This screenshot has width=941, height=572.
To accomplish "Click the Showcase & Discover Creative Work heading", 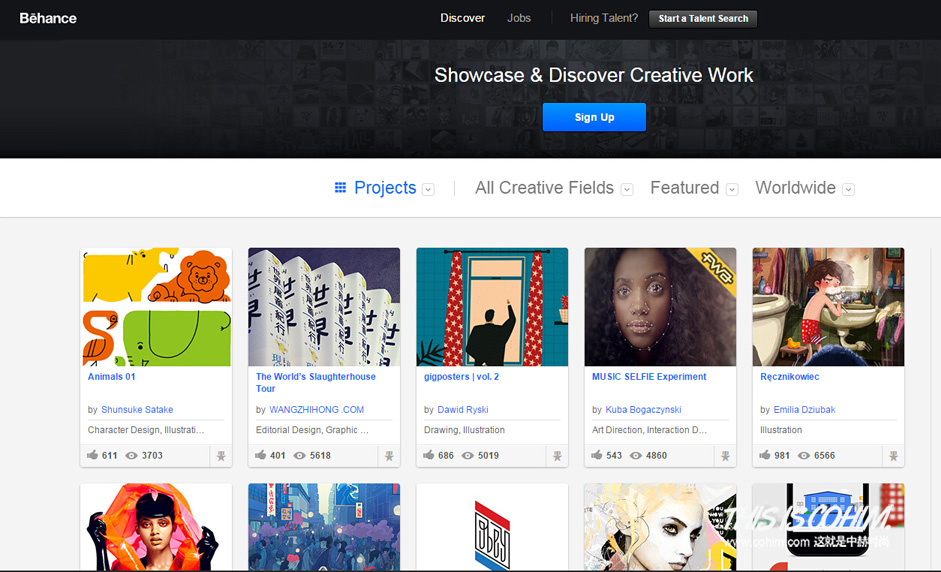I will coord(594,75).
